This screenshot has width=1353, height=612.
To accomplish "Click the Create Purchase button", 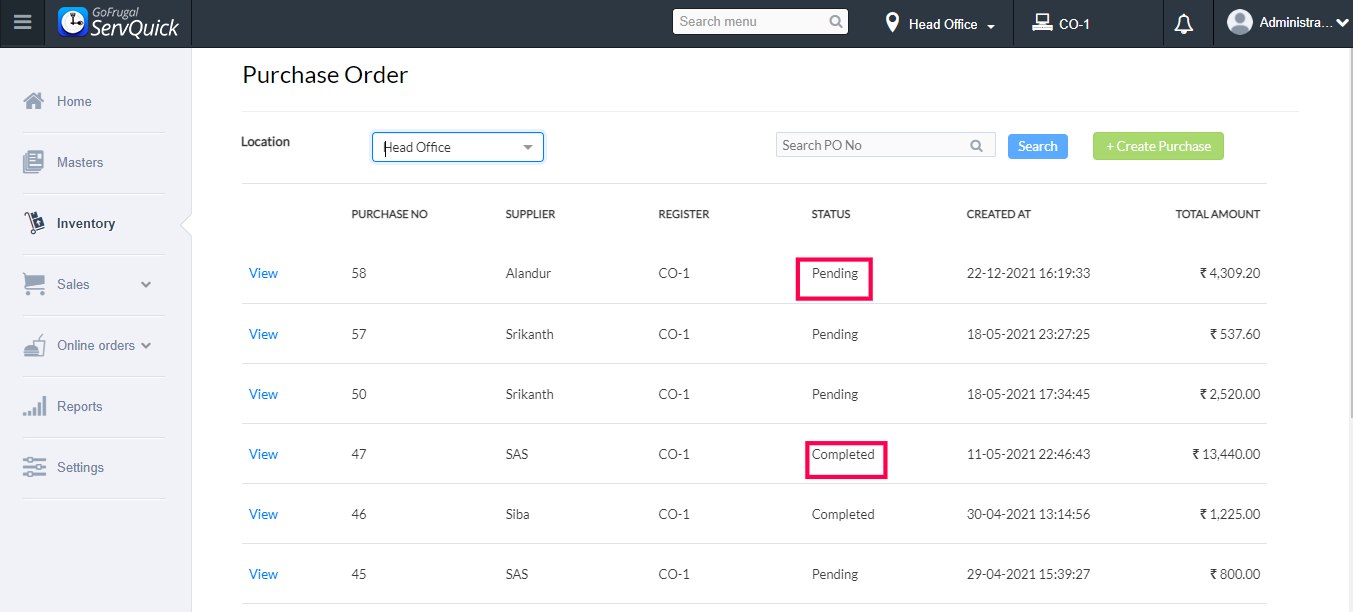I will [x=1158, y=146].
